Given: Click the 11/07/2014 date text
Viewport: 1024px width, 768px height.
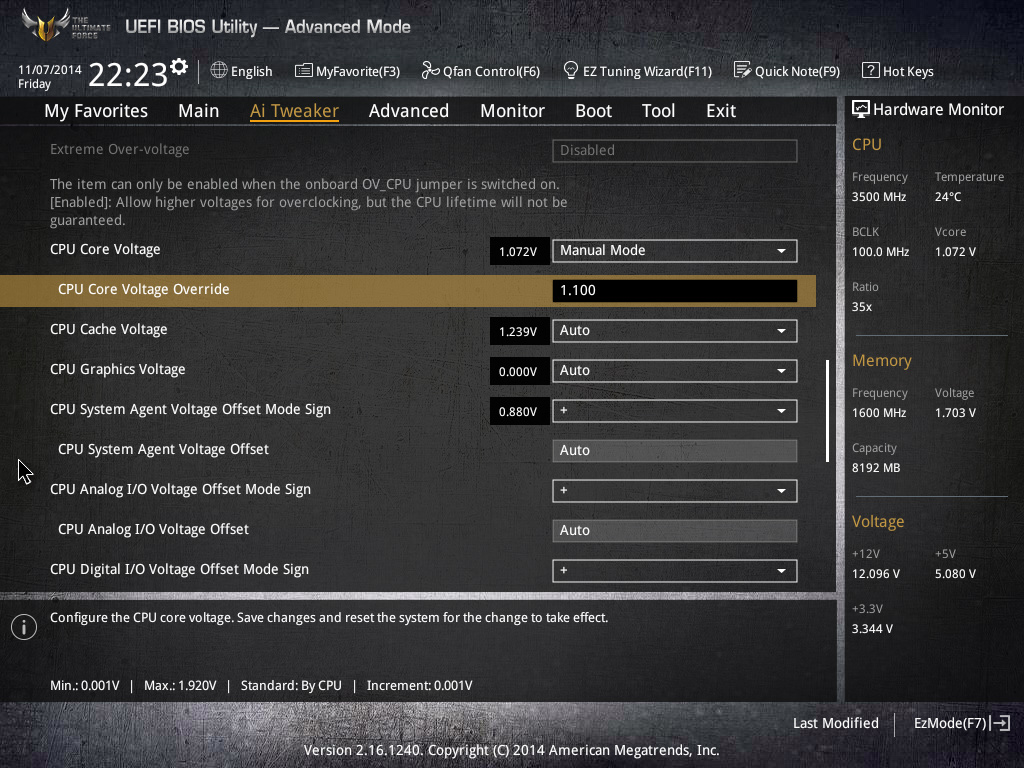Looking at the screenshot, I should [50, 69].
